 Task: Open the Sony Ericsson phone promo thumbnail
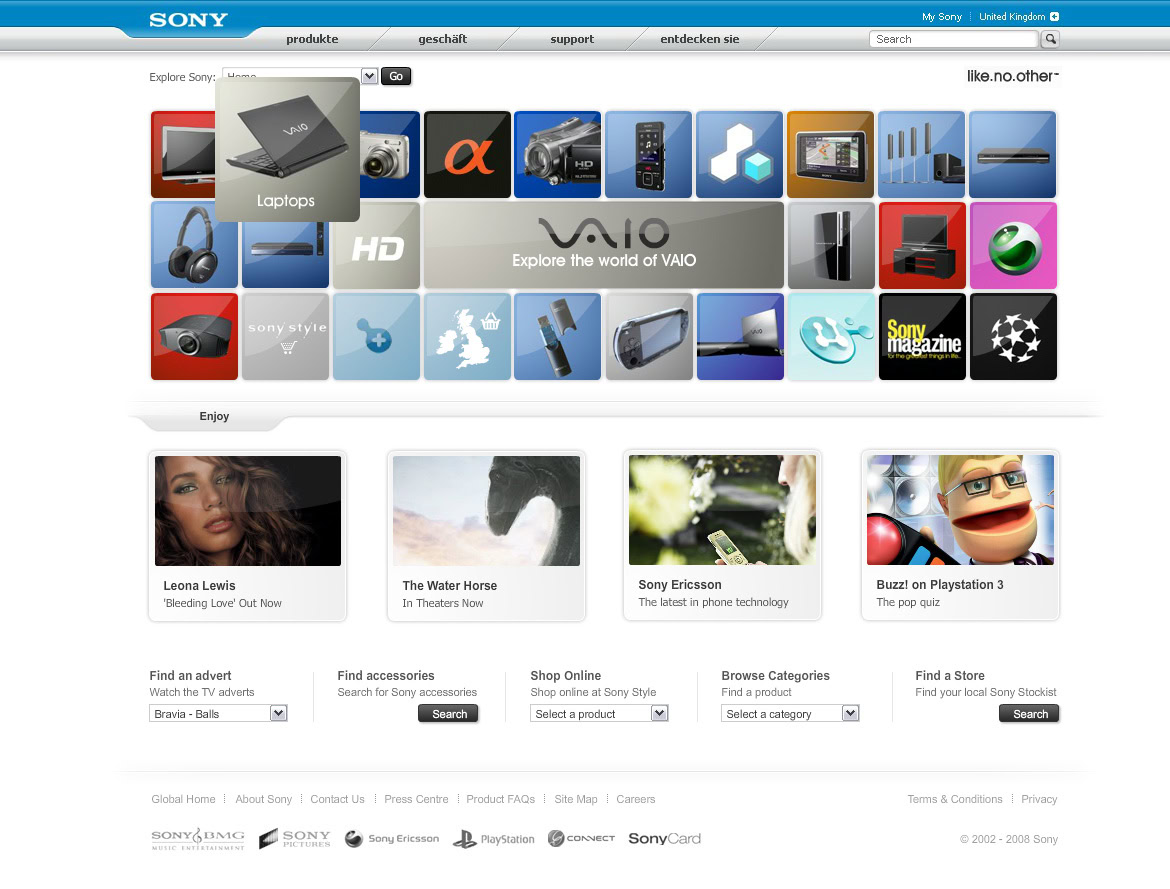point(722,510)
